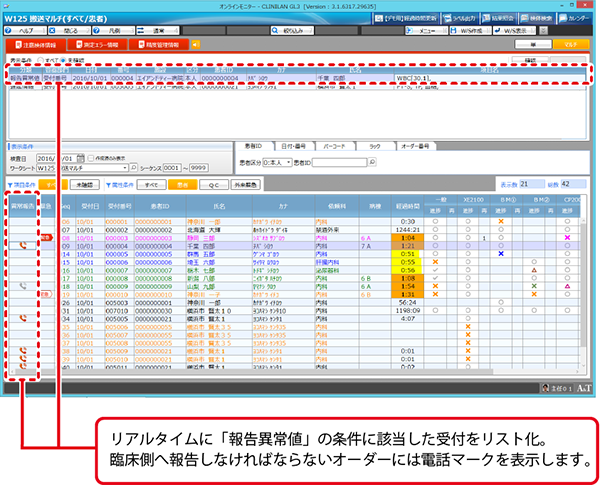Click phone icon in 照射報告 column
The height and width of the screenshot is (485, 600).
pyautogui.click(x=24, y=244)
